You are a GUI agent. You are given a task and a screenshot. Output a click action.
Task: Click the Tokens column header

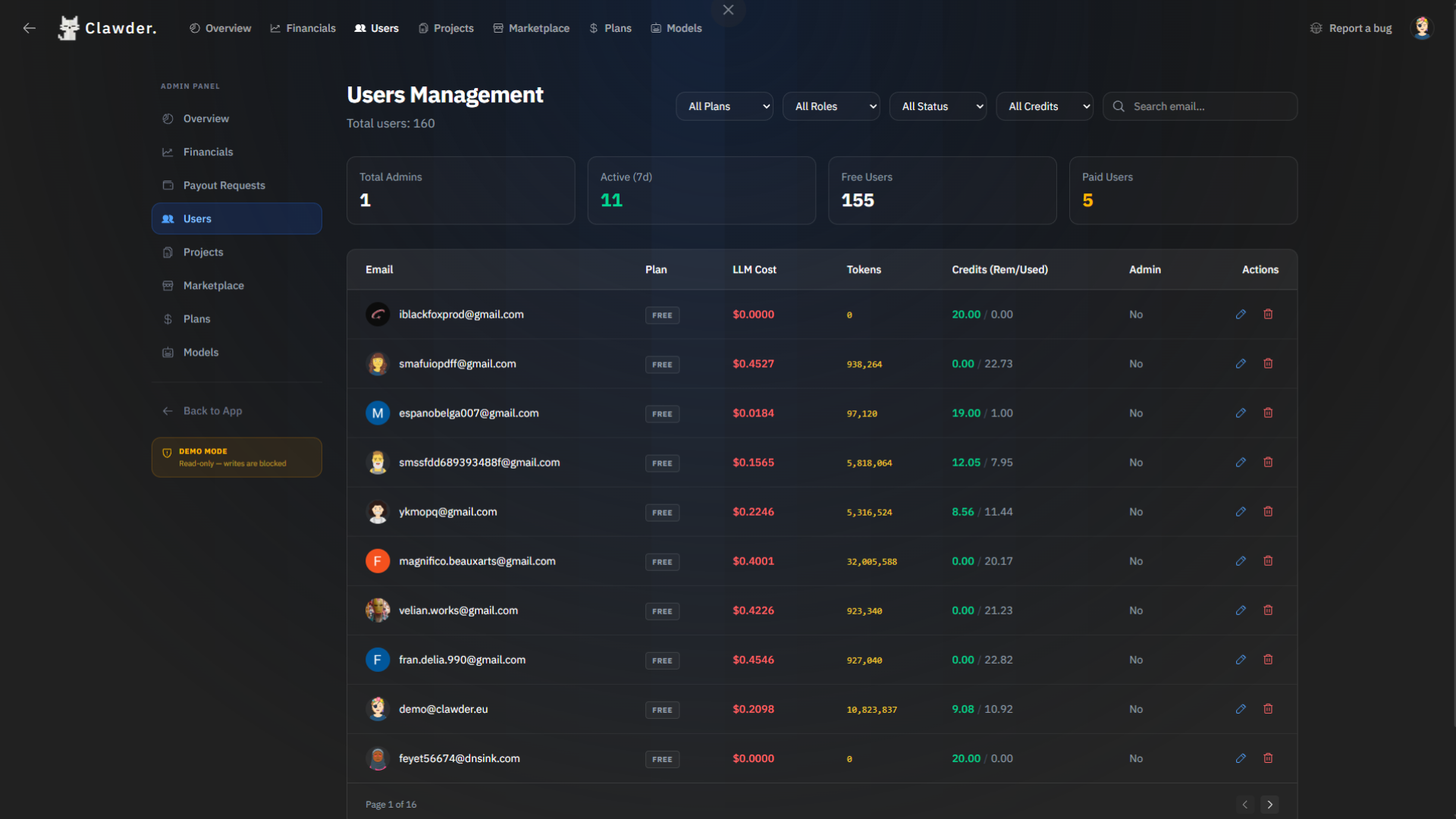pyautogui.click(x=864, y=269)
